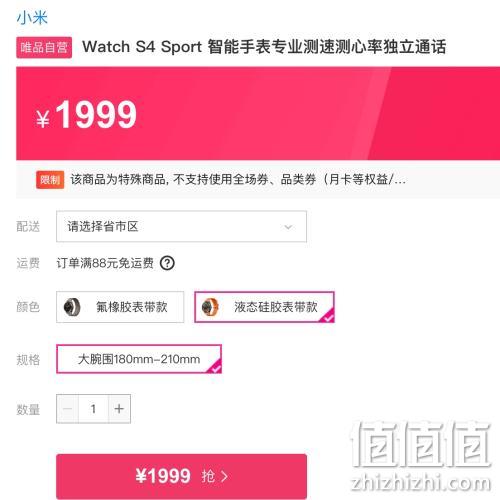
Task: Open the 请选择省市区 delivery dropdown
Action: [x=181, y=226]
